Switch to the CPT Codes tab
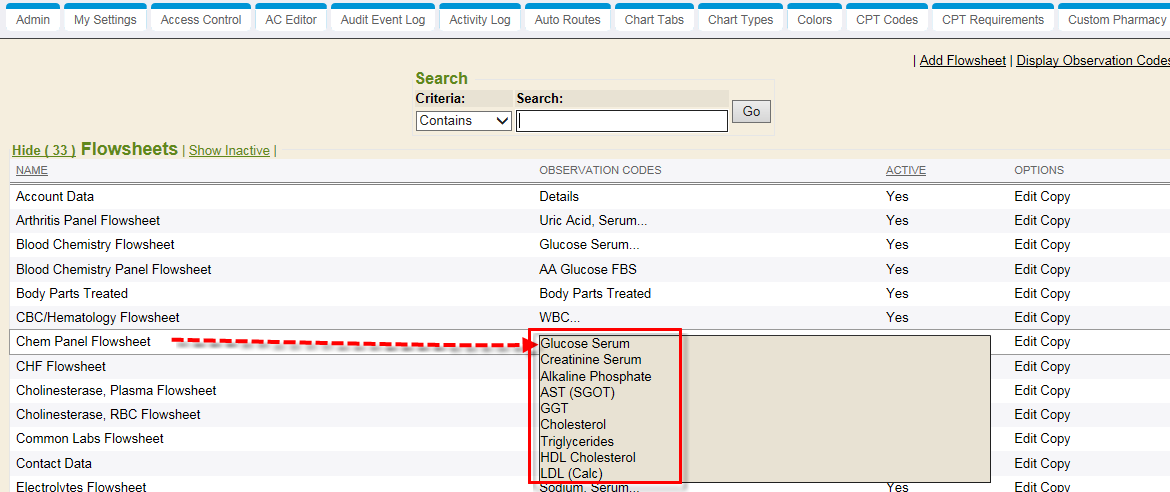The image size is (1170, 492). [886, 20]
